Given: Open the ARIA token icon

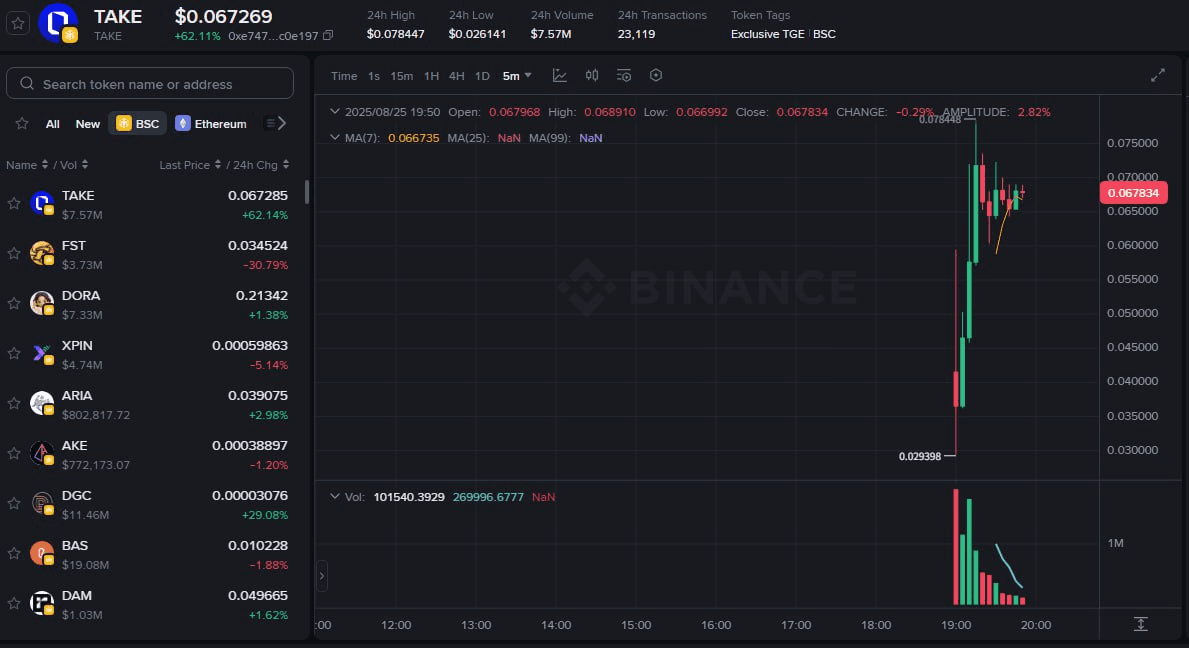Looking at the screenshot, I should [42, 403].
